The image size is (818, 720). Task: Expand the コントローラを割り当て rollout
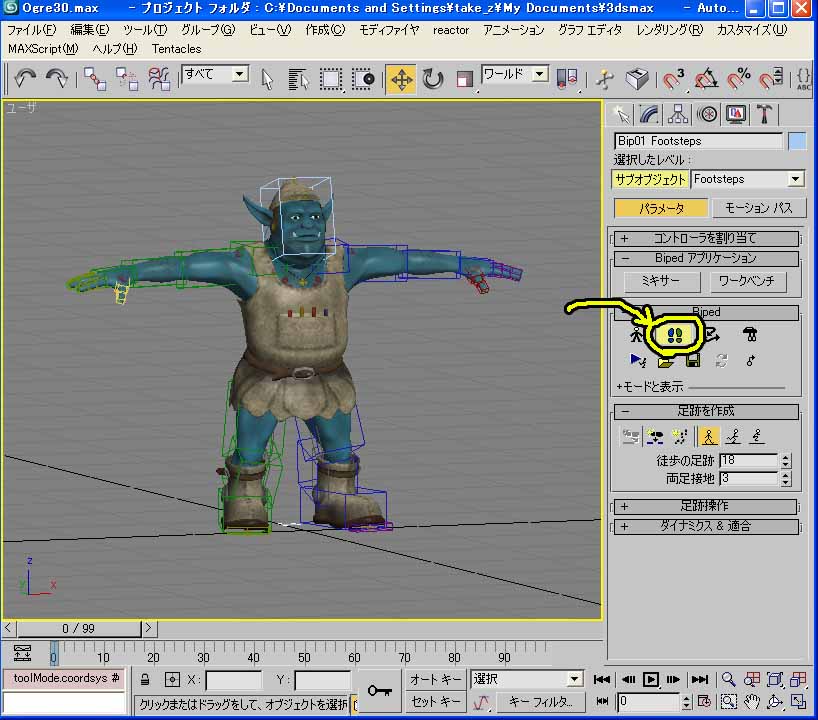click(x=706, y=238)
